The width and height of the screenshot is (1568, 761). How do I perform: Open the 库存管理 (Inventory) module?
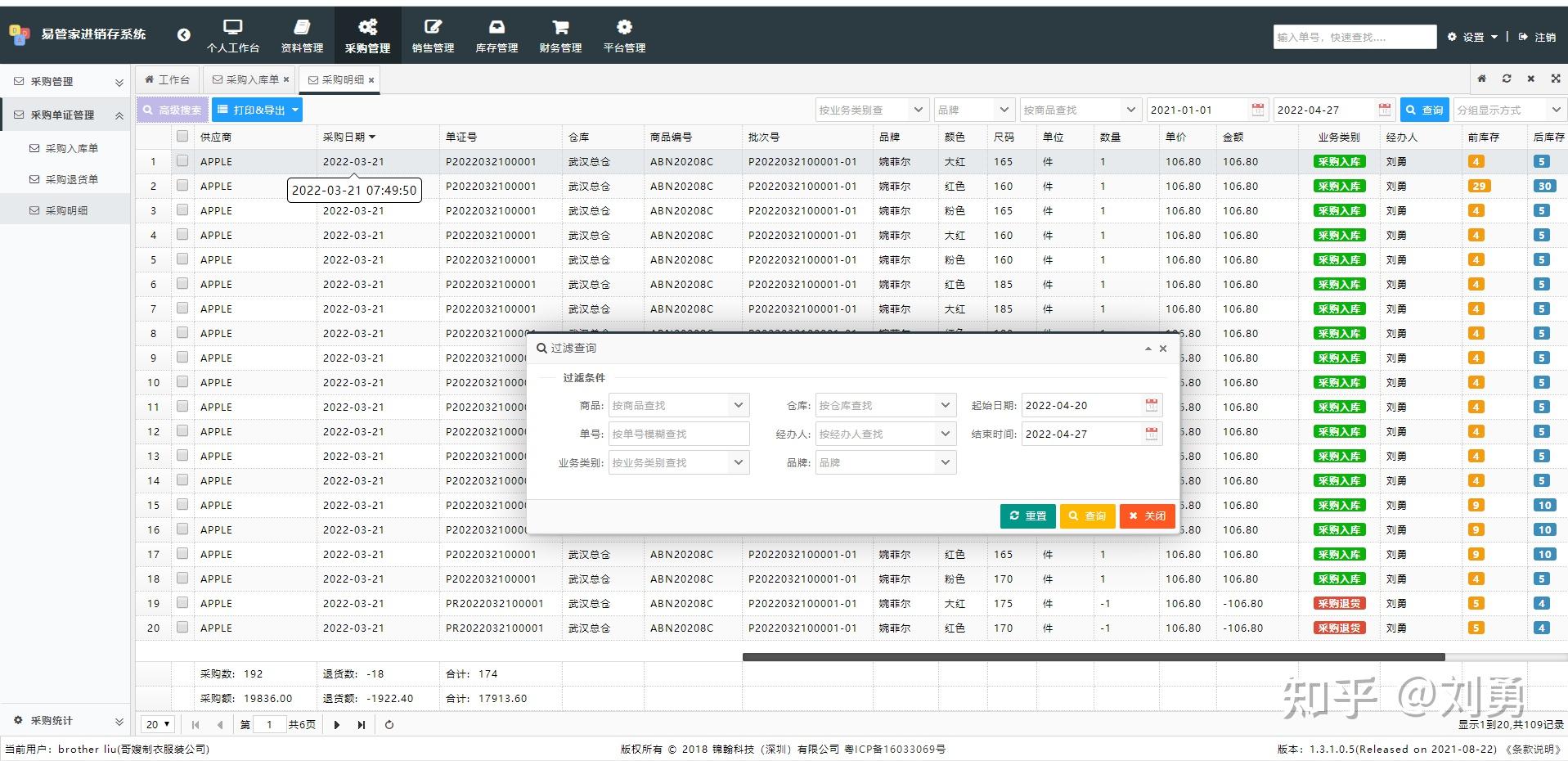496,34
